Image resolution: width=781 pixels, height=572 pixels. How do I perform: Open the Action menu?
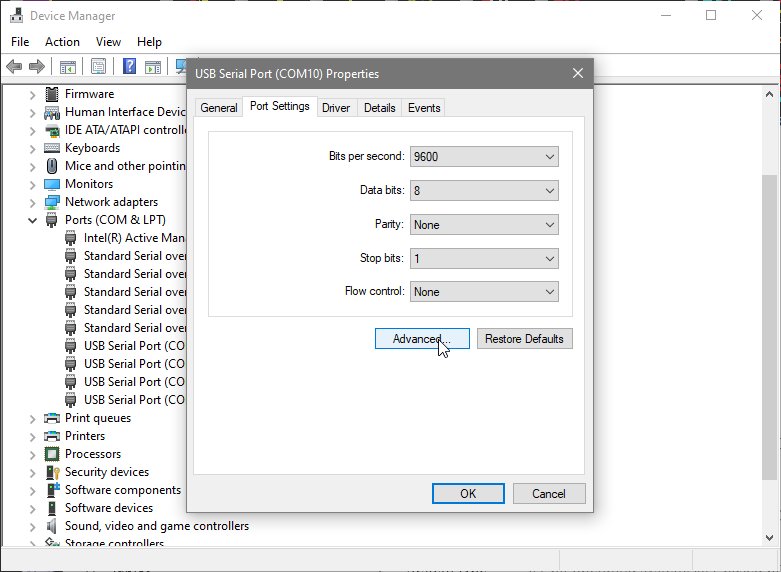pos(62,42)
